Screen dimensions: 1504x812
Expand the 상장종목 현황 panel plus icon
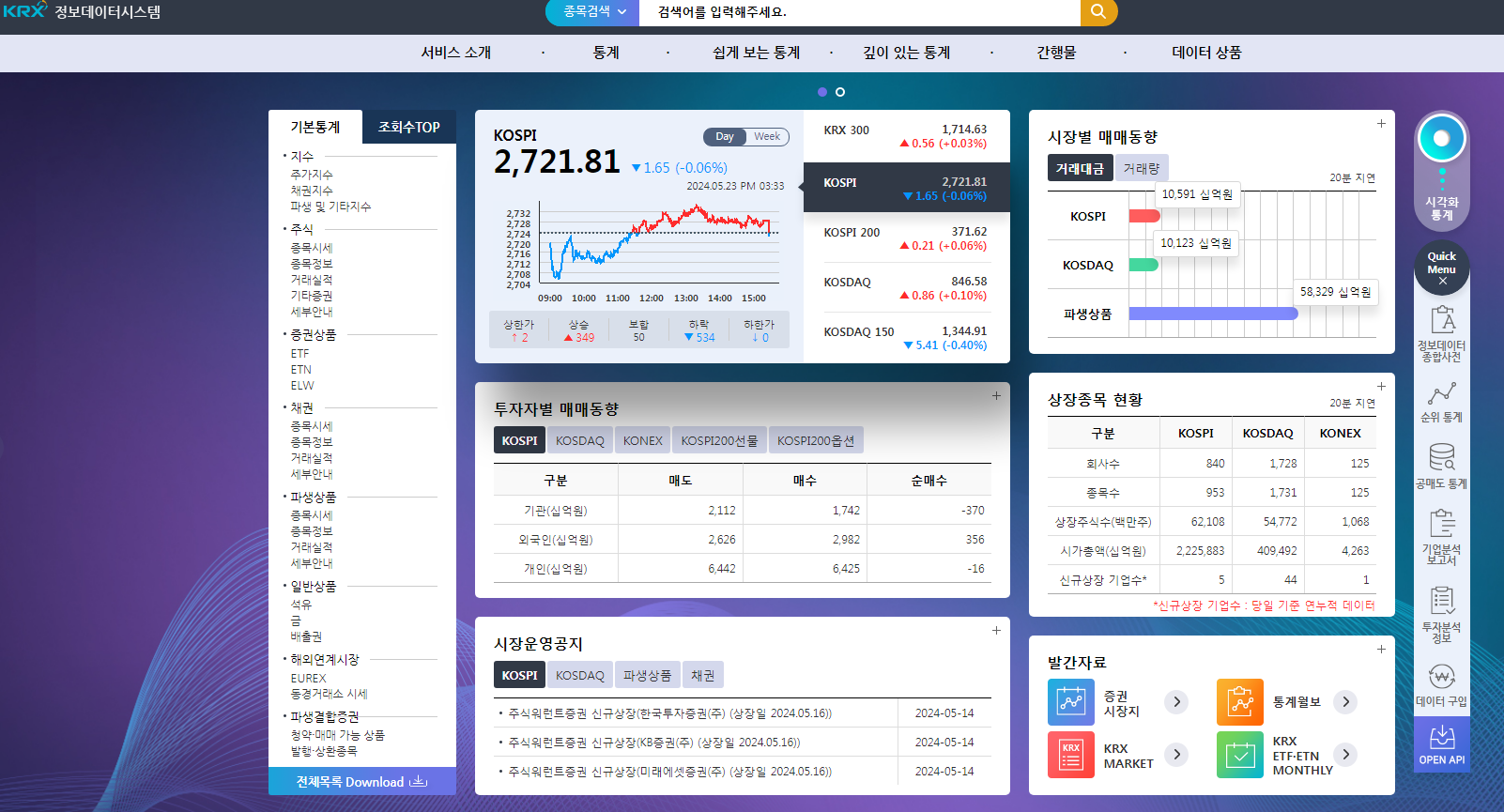point(1381,386)
